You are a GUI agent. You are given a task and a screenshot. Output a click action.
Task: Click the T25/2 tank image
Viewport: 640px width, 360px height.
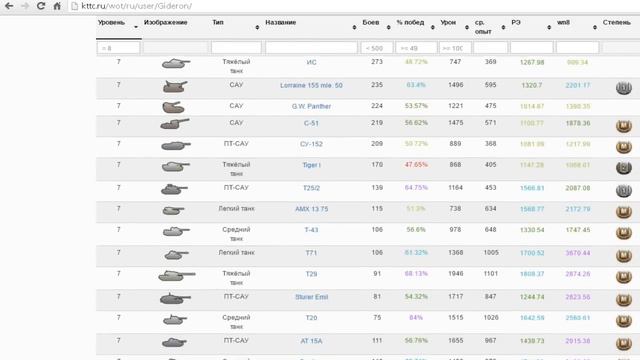click(174, 189)
